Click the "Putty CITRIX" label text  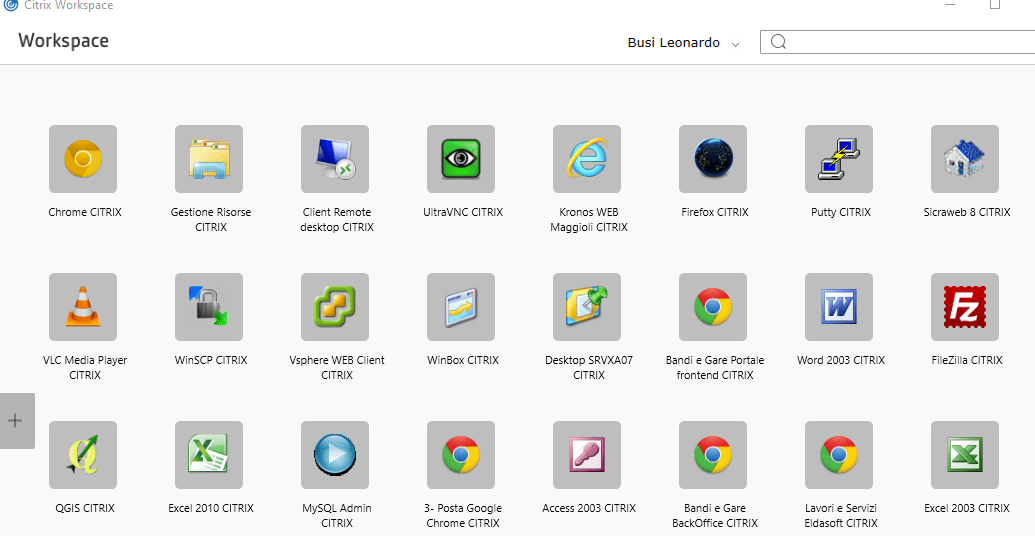coord(840,213)
